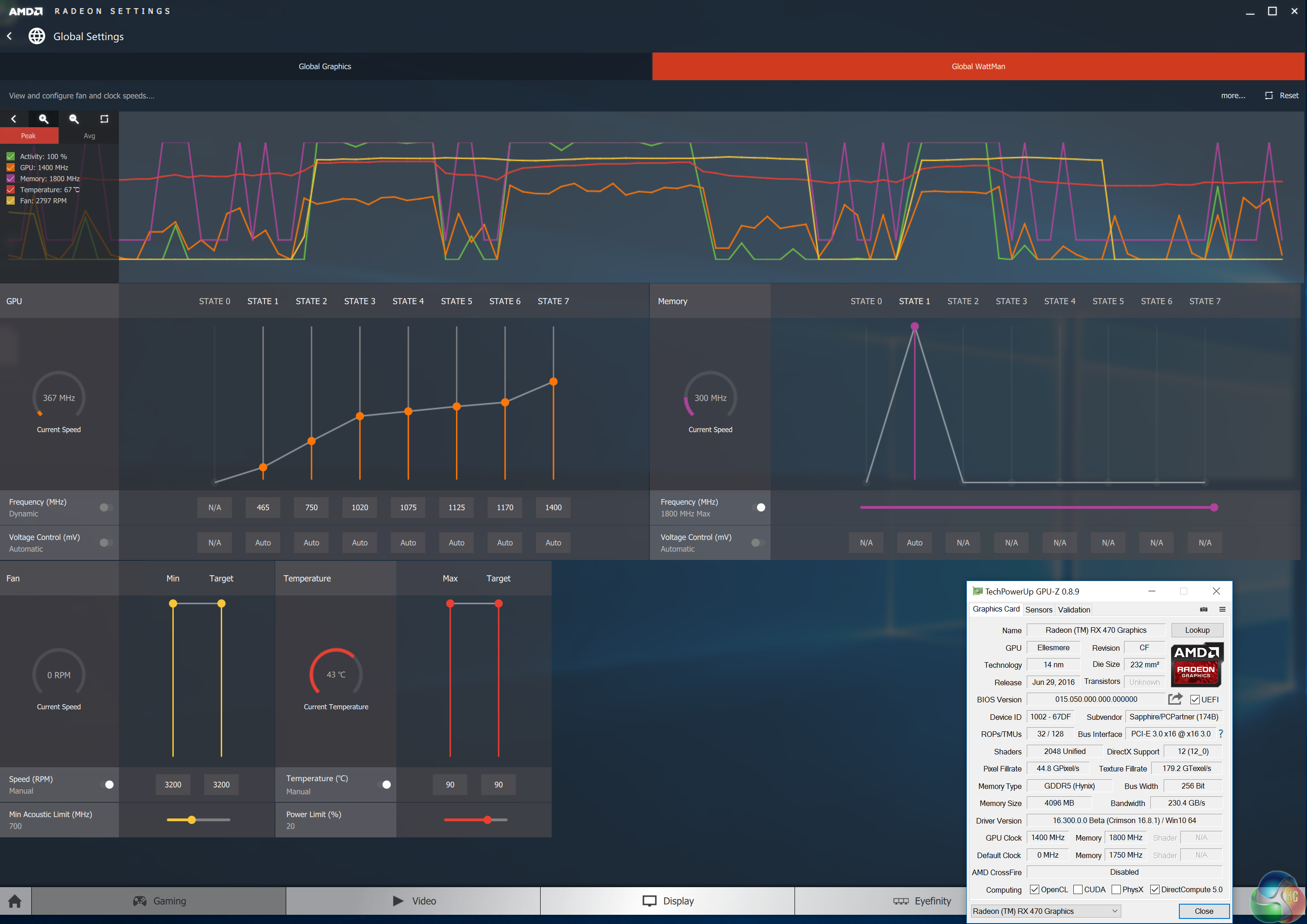Screen dimensions: 1307x924
Task: Click the zoom-in magnifier on graph toolbar
Action: 43,119
